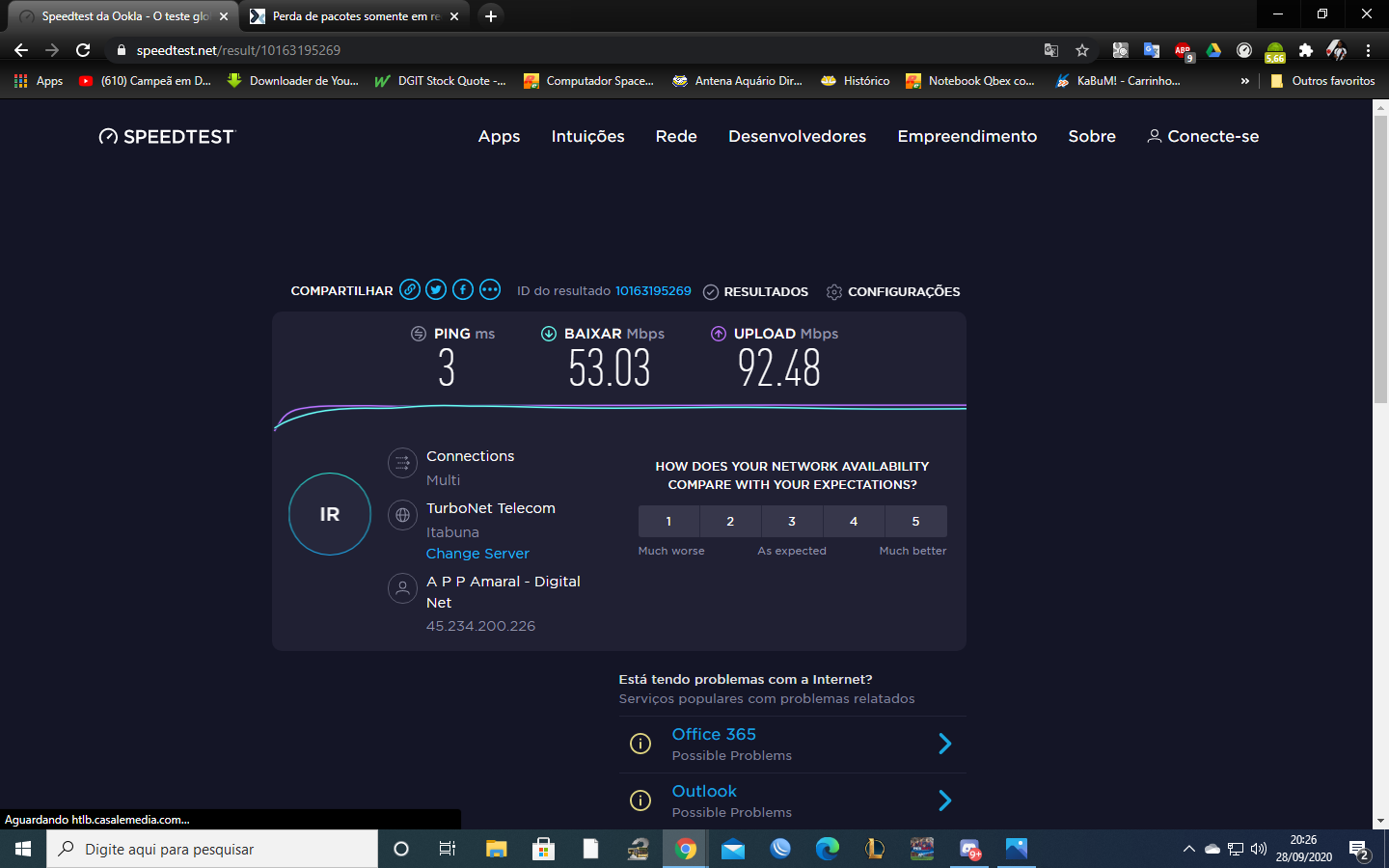Open the Google Drive extension
The height and width of the screenshot is (868, 1389).
tap(1213, 50)
